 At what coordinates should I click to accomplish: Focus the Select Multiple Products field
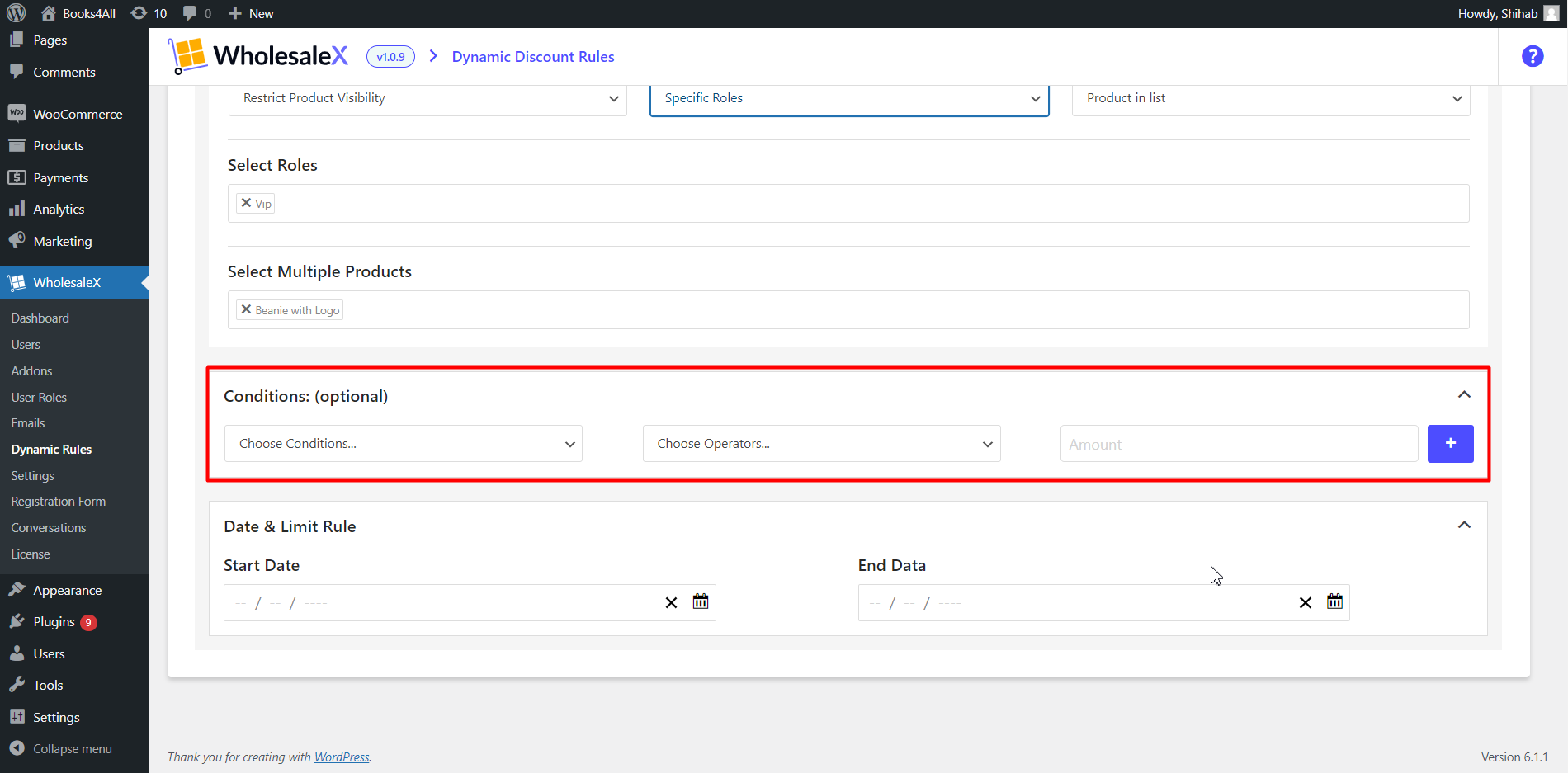[848, 309]
